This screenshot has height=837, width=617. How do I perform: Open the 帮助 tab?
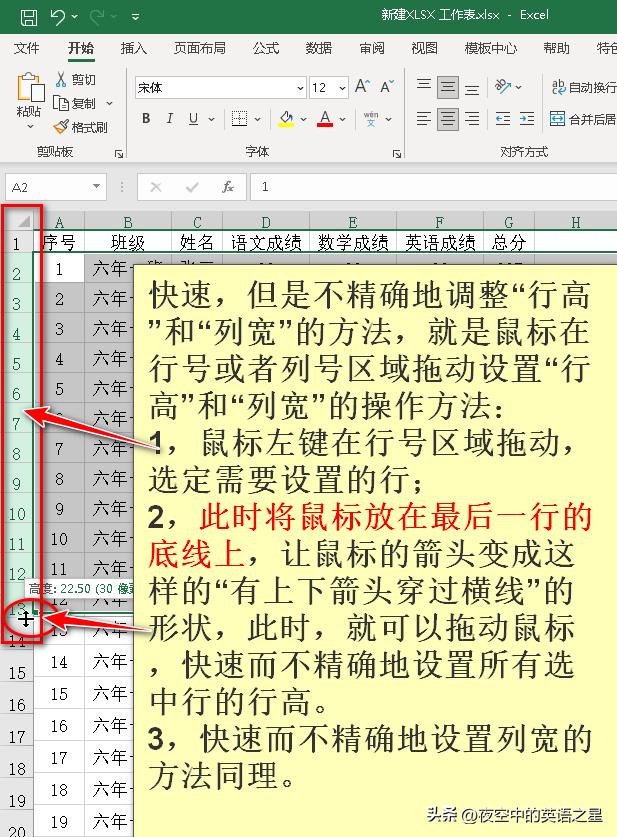[556, 49]
